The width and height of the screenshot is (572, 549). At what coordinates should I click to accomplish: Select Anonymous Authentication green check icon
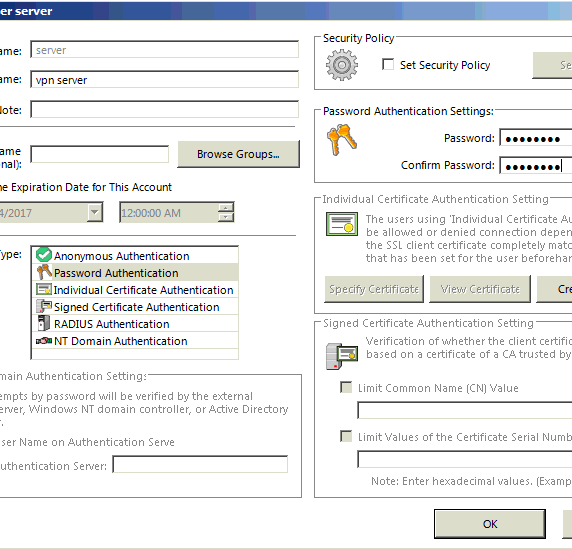(x=44, y=255)
